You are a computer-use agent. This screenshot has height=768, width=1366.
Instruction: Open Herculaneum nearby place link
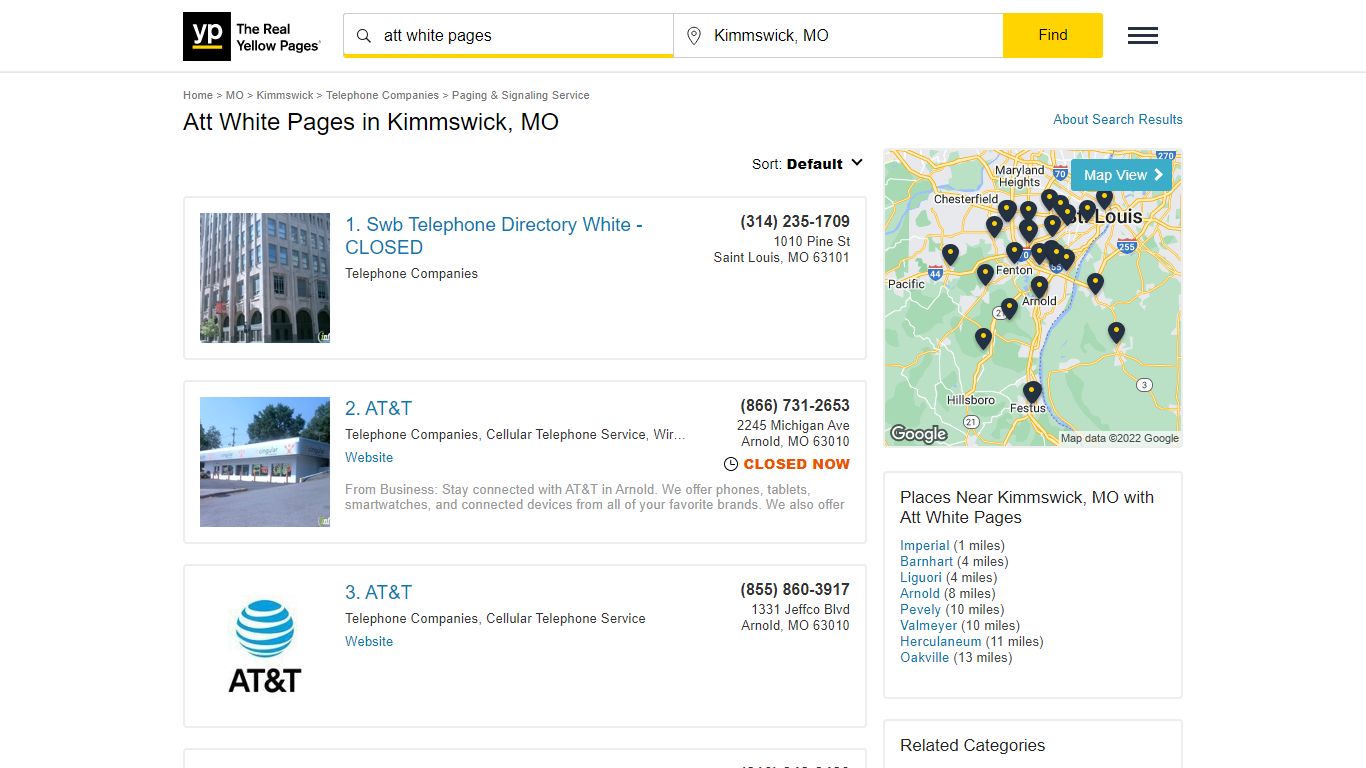(x=941, y=641)
